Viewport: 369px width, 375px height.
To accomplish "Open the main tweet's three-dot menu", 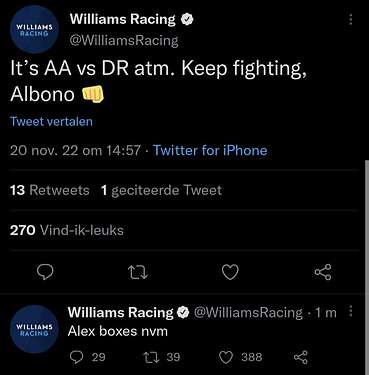I will [x=350, y=19].
